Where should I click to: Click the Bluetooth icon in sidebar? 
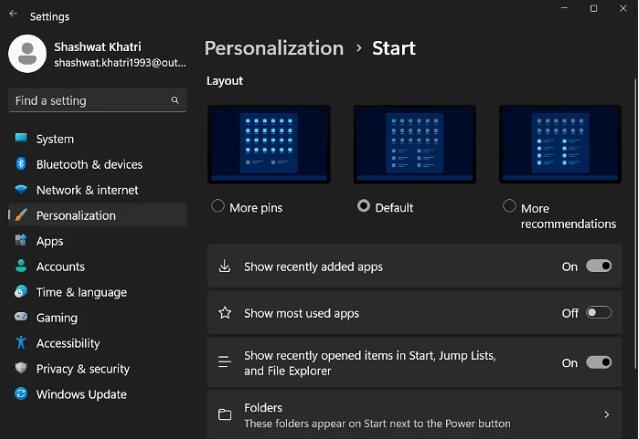pyautogui.click(x=21, y=163)
